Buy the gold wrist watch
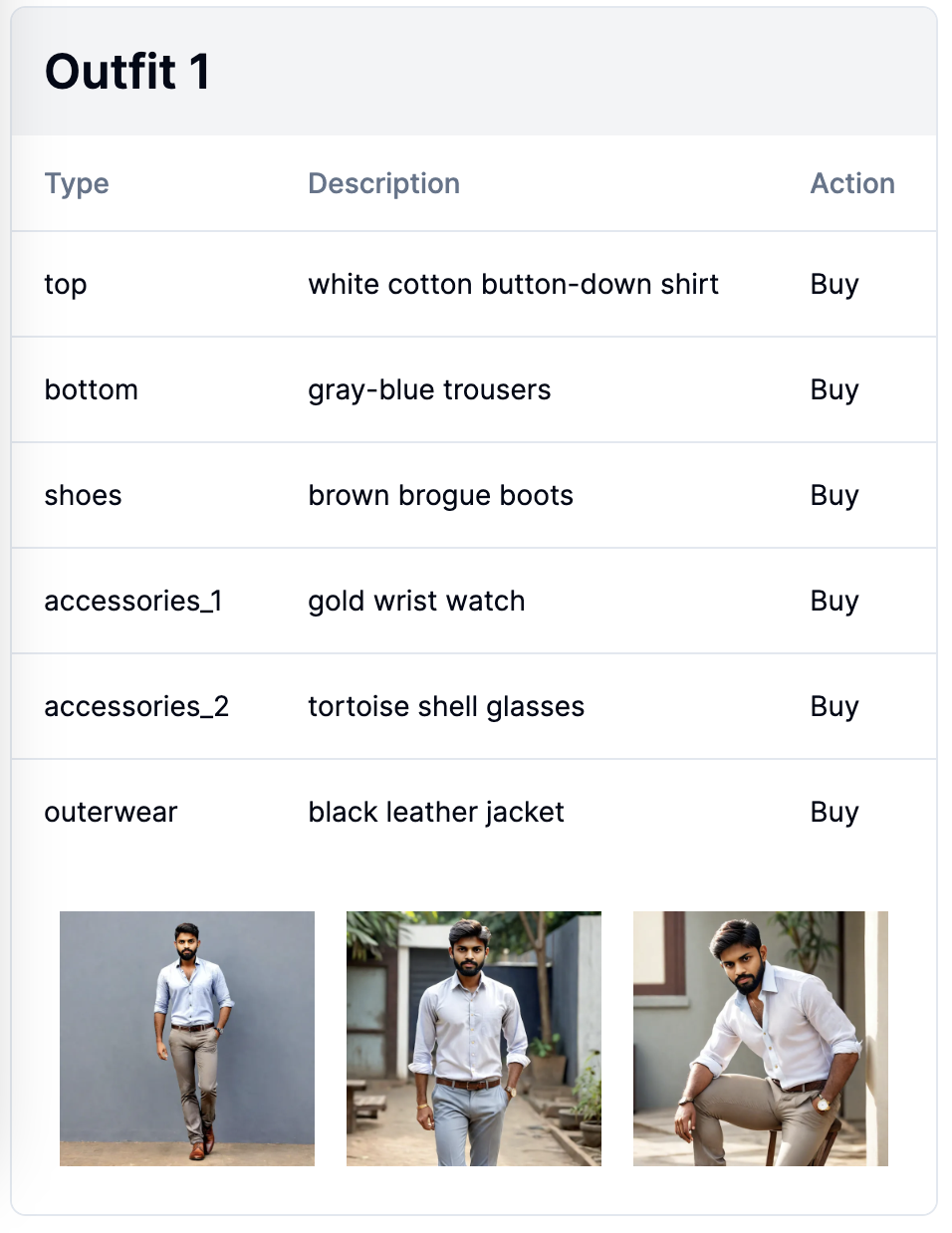Image resolution: width=952 pixels, height=1233 pixels. 833,602
